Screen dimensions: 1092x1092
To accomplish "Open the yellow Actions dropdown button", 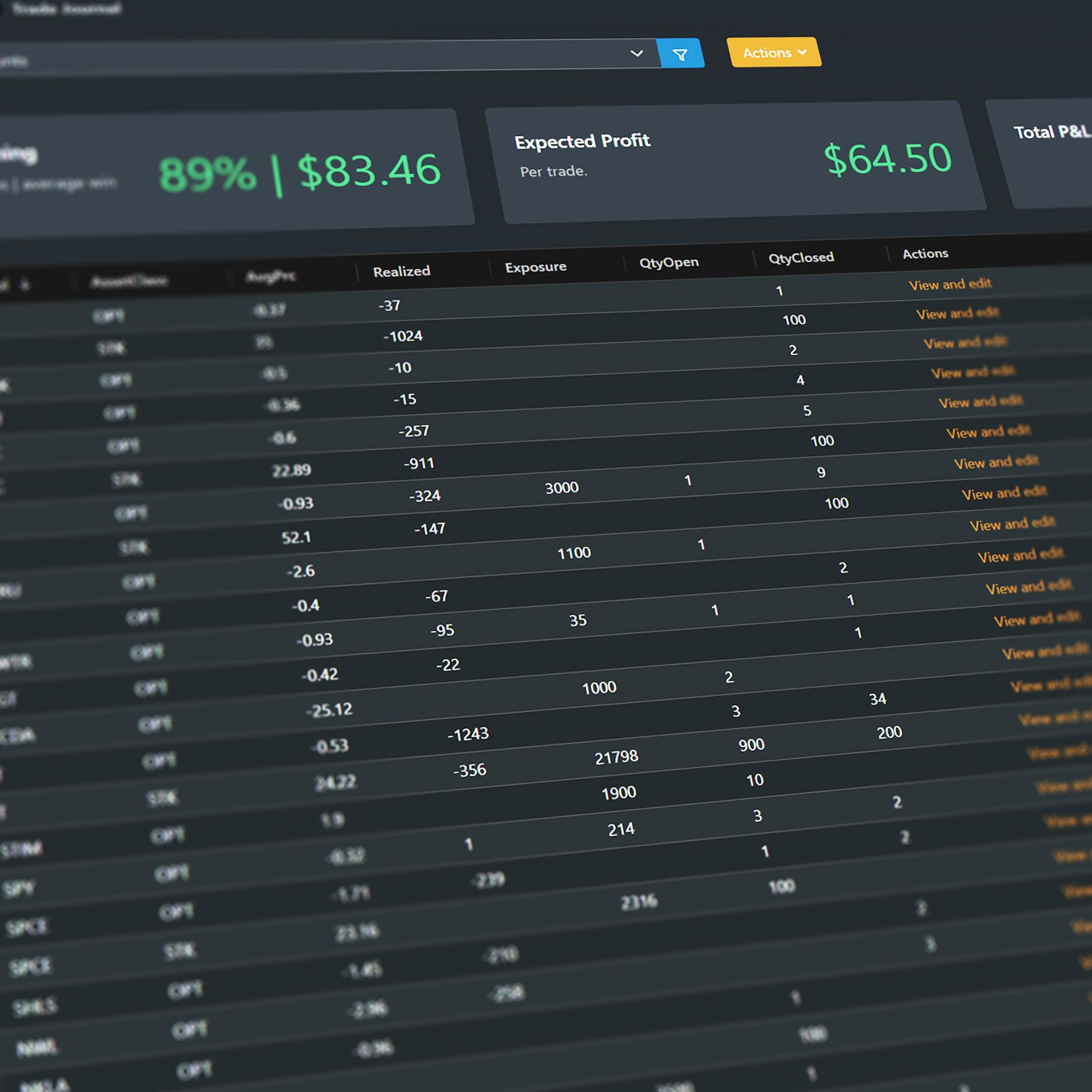I will (773, 53).
